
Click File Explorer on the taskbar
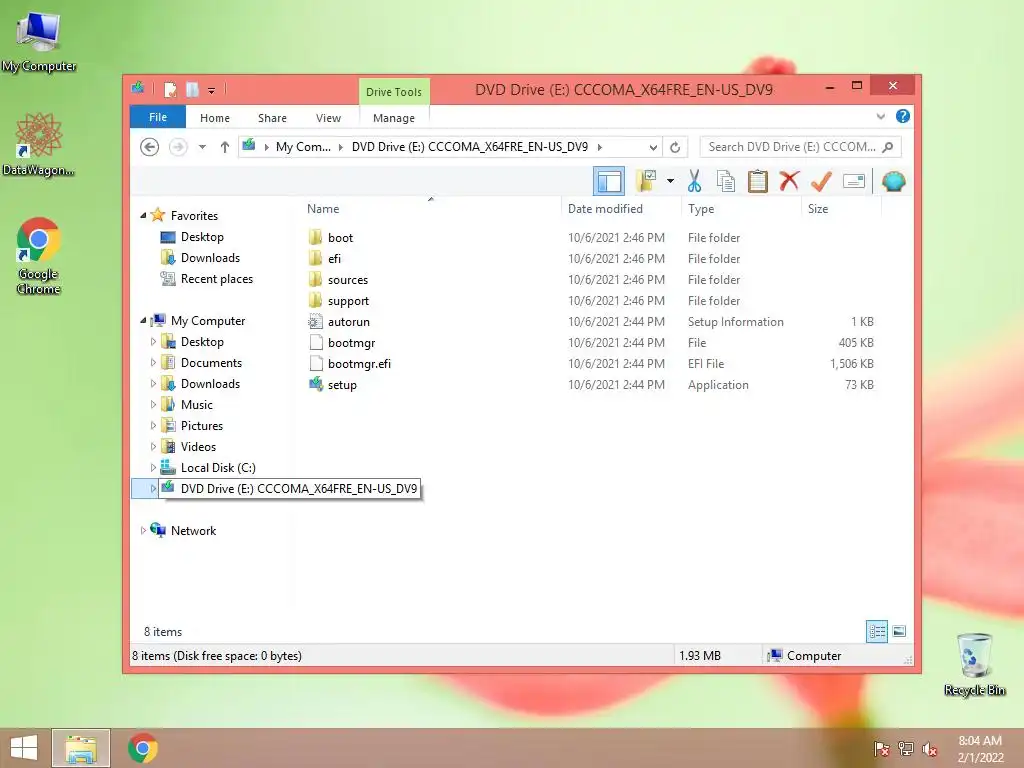[x=81, y=748]
